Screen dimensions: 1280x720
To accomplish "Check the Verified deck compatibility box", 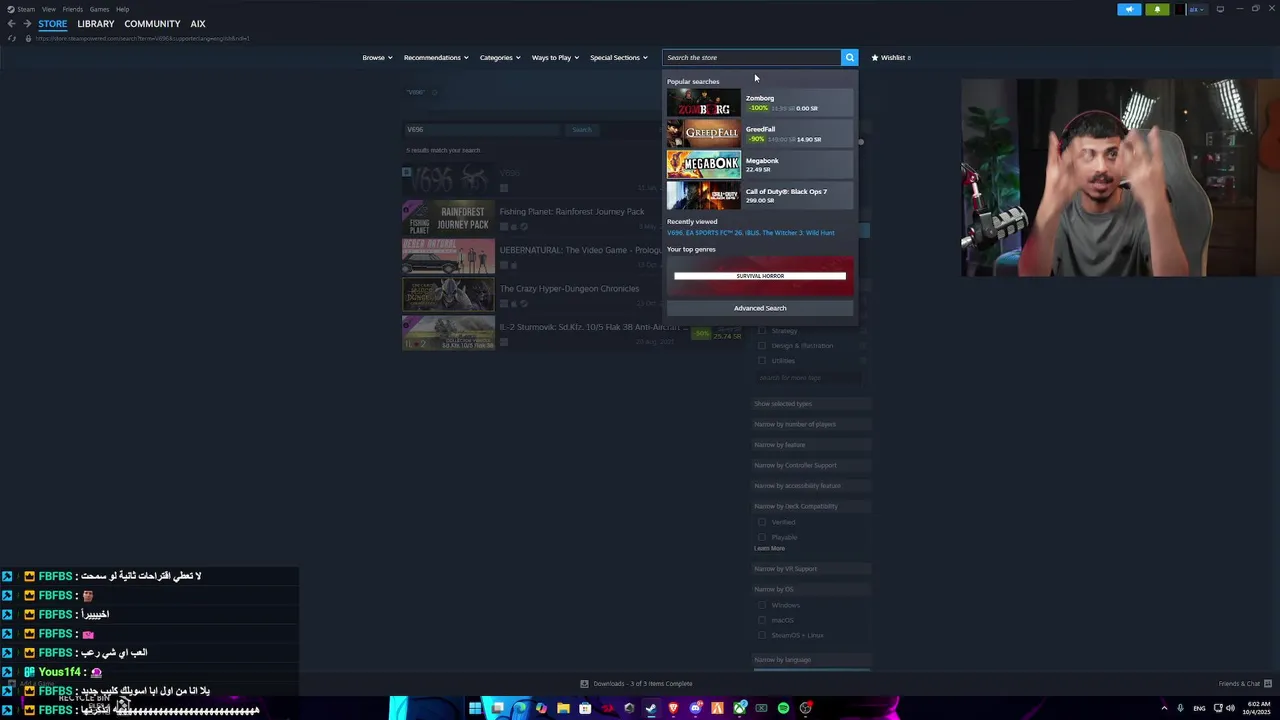I will [762, 522].
